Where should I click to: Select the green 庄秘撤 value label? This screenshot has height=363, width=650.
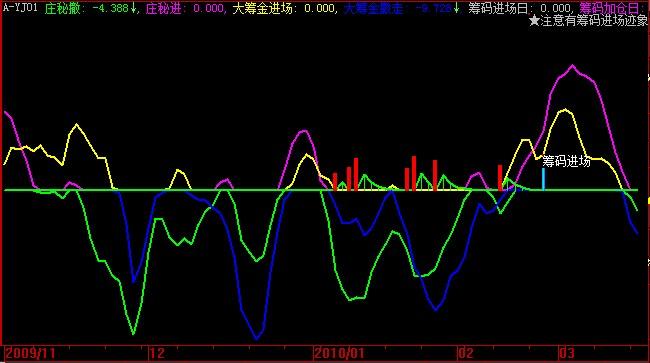[92, 8]
